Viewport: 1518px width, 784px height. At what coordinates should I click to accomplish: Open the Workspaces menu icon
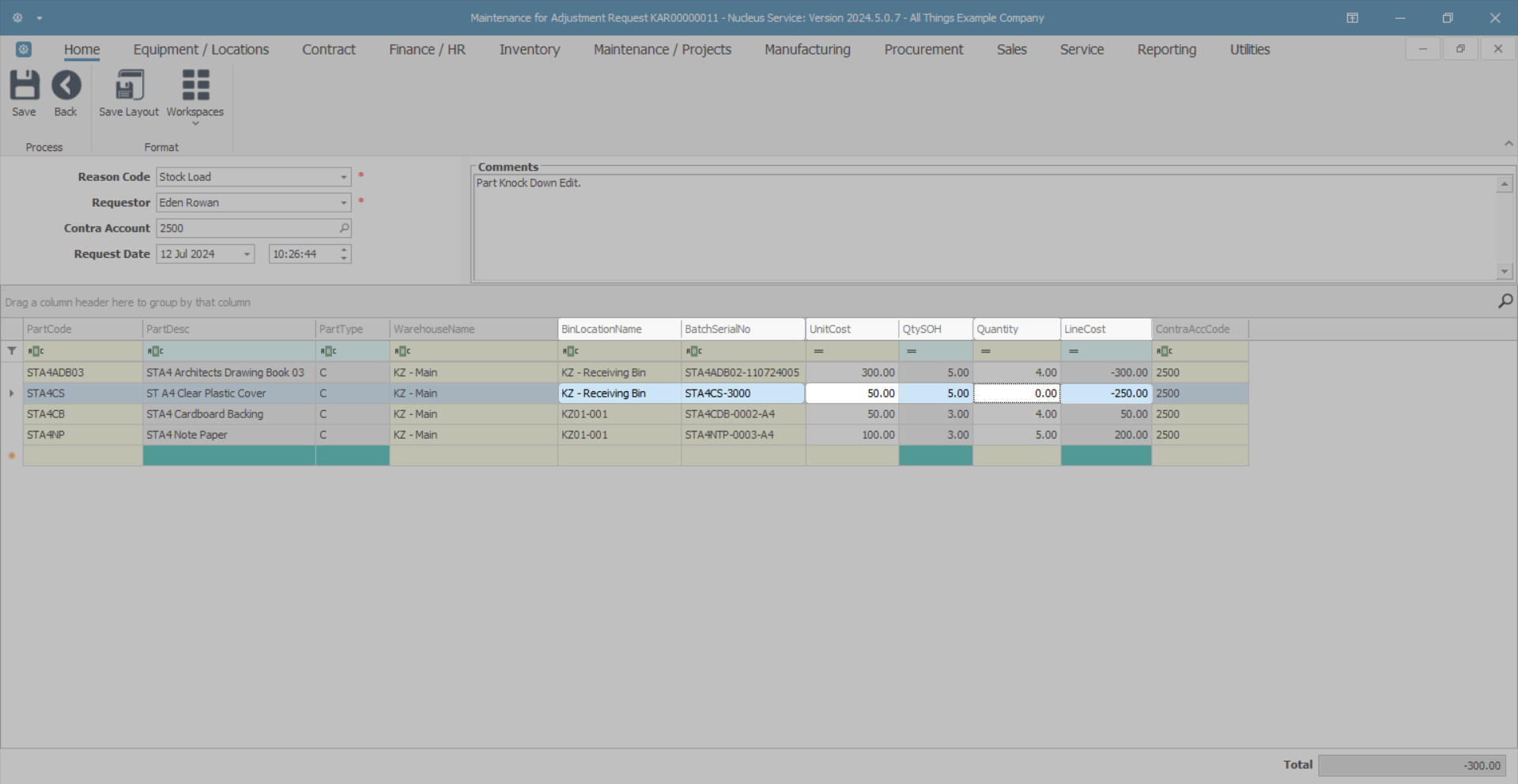pos(195,85)
